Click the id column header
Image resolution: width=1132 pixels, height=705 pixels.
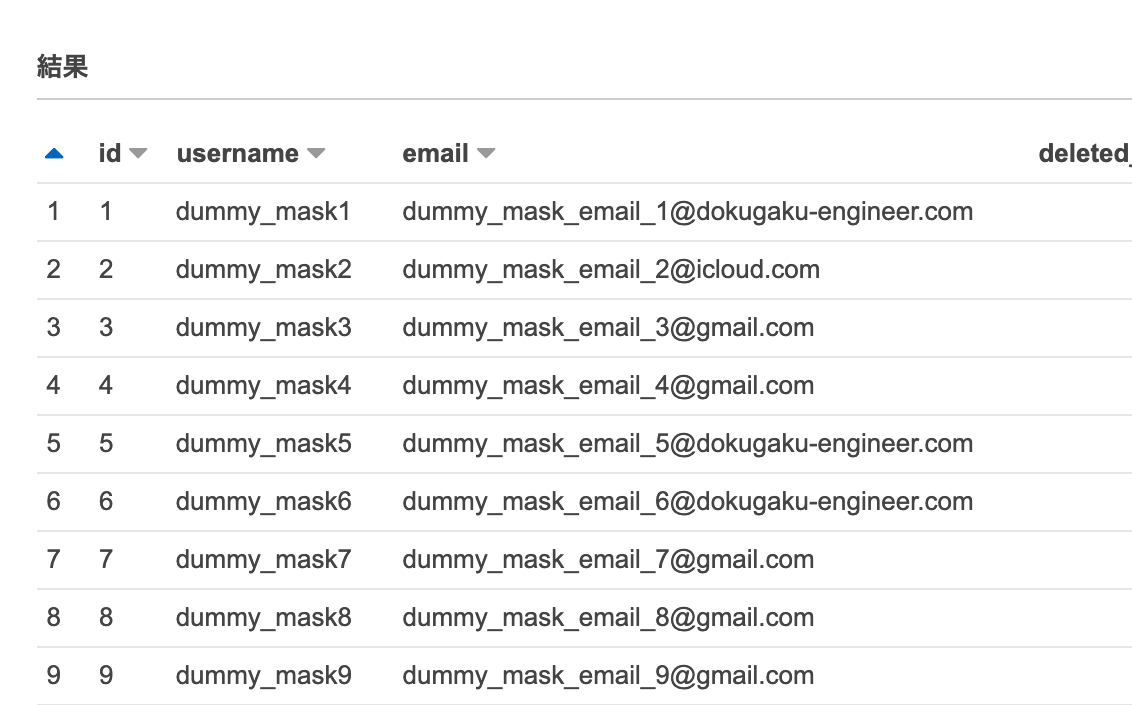(x=110, y=154)
